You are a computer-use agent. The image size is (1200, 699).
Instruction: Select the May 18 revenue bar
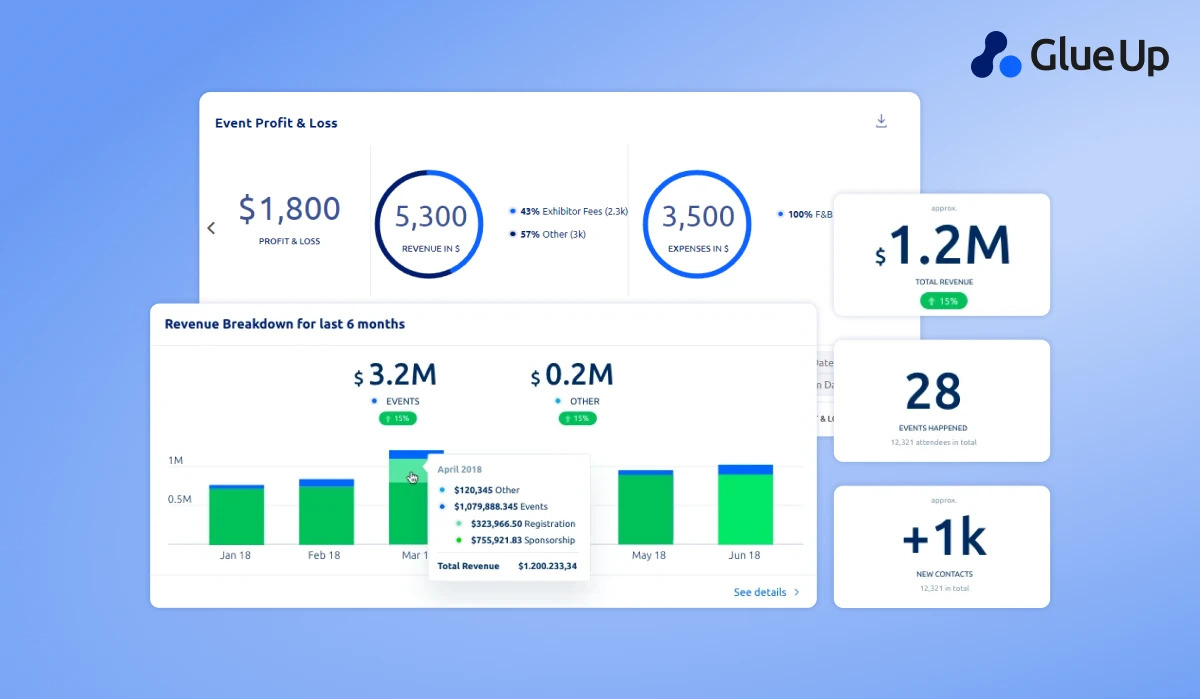tap(645, 508)
